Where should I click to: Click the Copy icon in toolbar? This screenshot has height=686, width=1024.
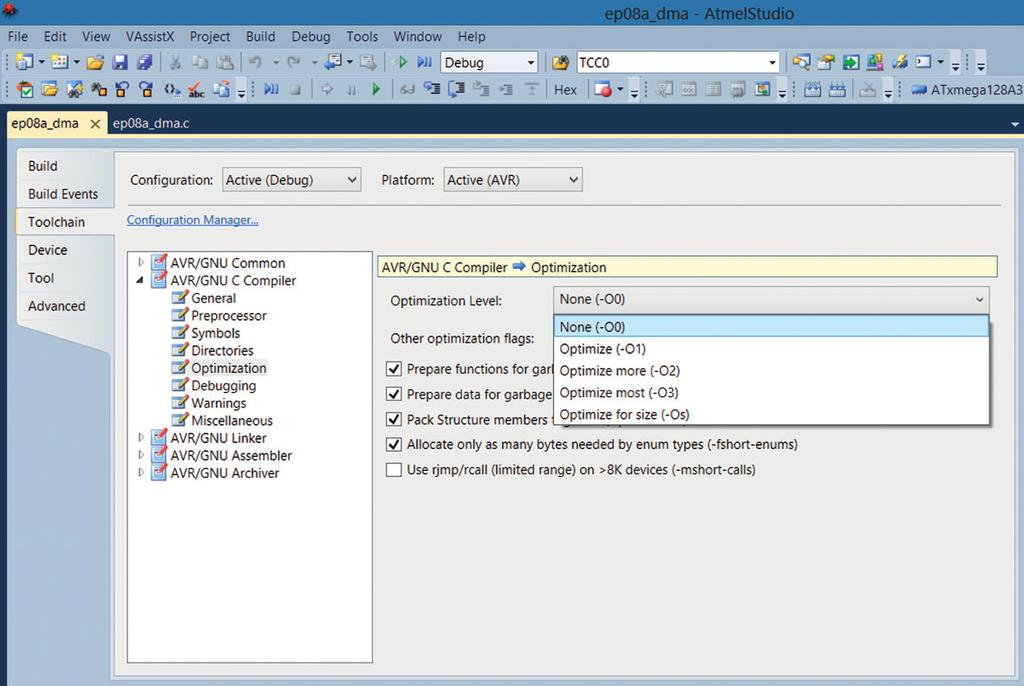click(x=199, y=62)
